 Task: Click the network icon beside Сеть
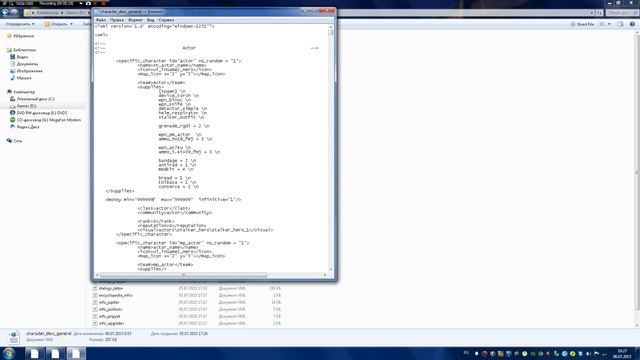[x=9, y=140]
